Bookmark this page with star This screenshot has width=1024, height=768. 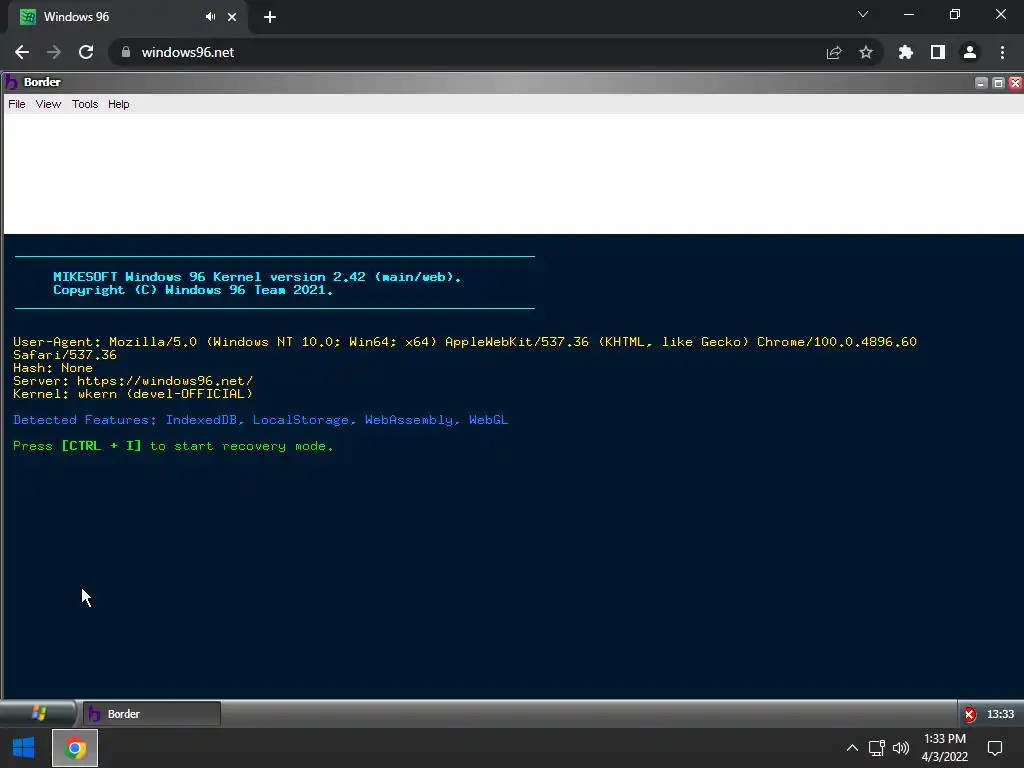click(866, 52)
